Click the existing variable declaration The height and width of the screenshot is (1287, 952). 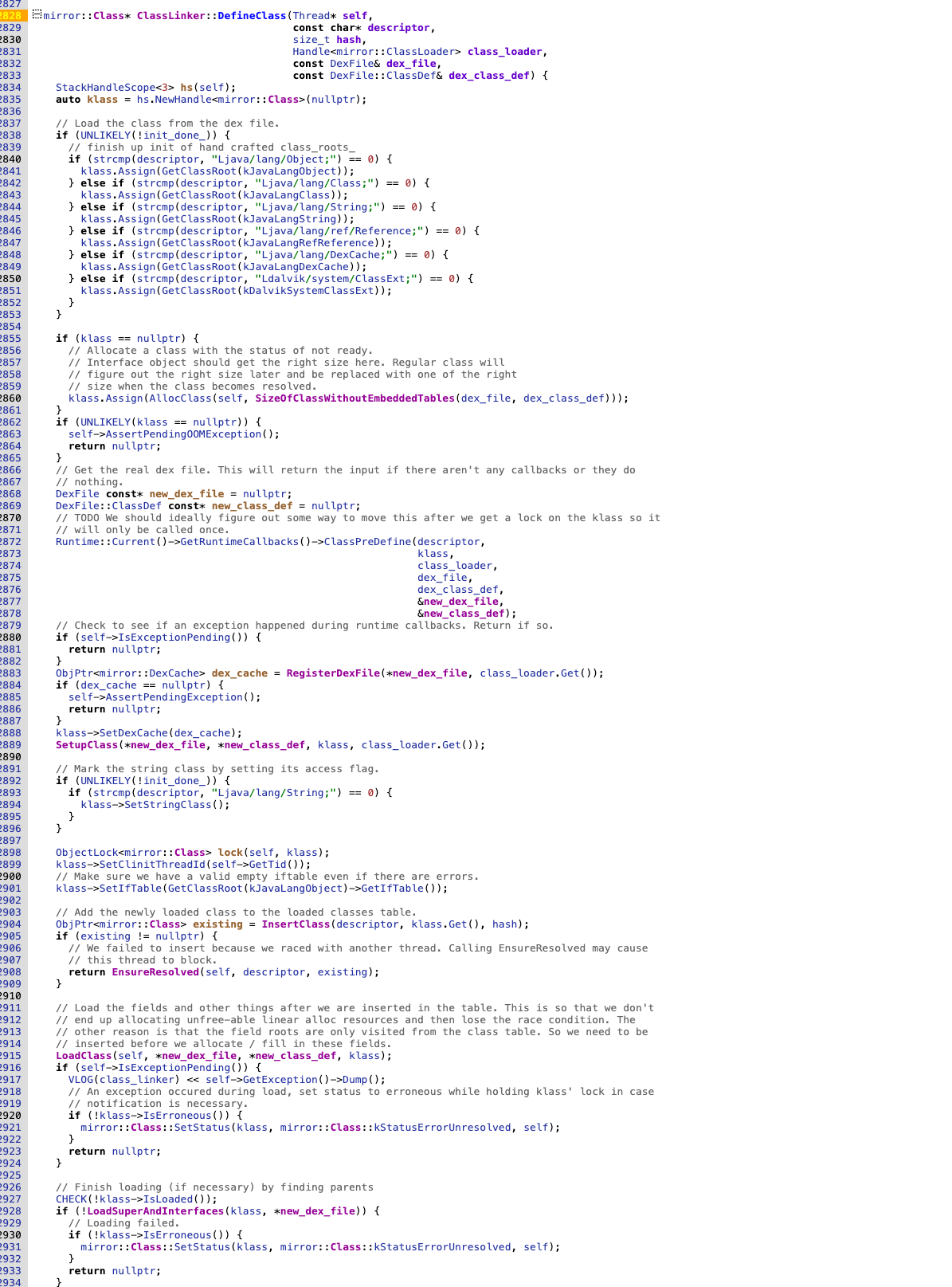coord(217,924)
